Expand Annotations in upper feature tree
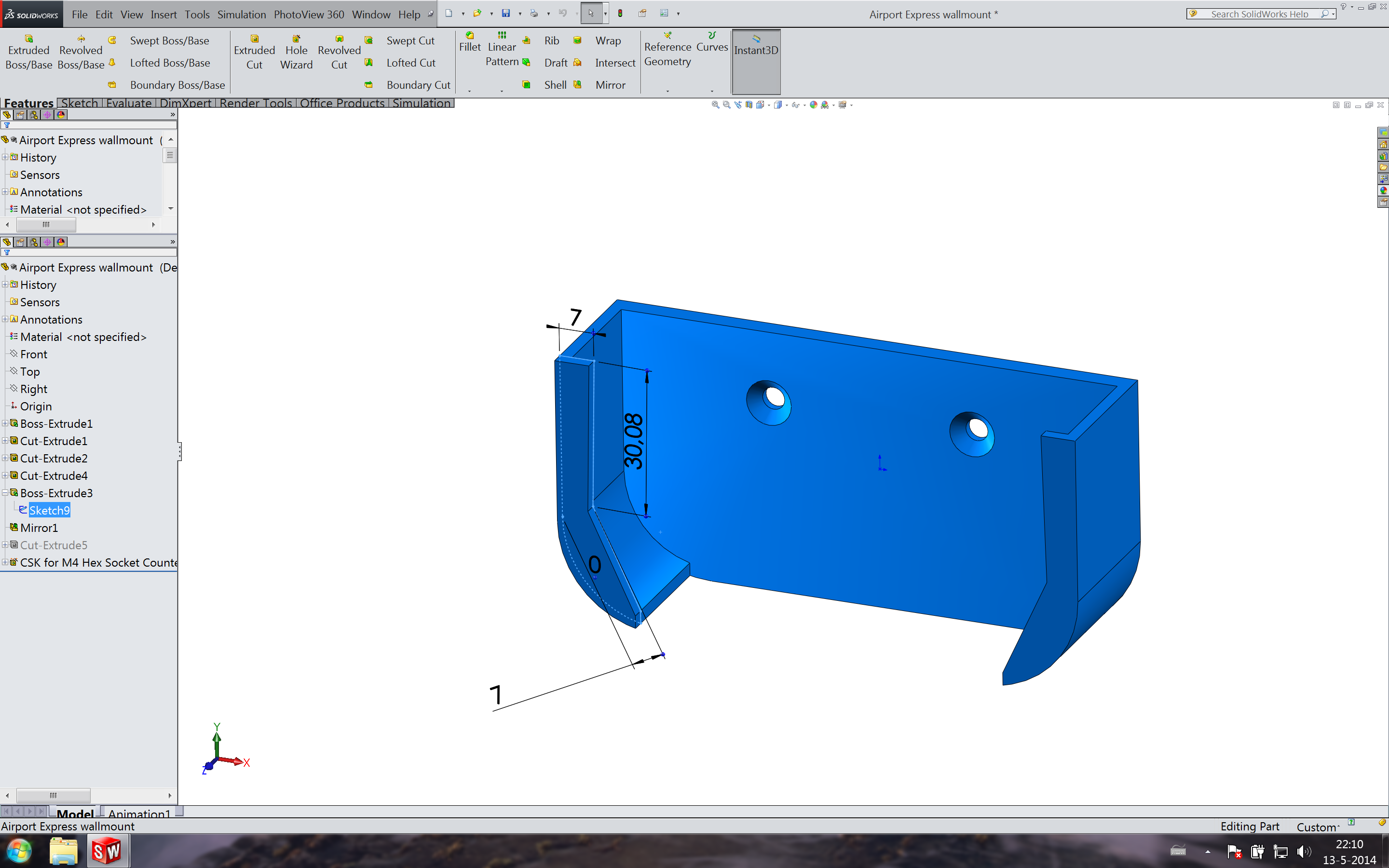Screen dimensions: 1389x868 [5, 192]
